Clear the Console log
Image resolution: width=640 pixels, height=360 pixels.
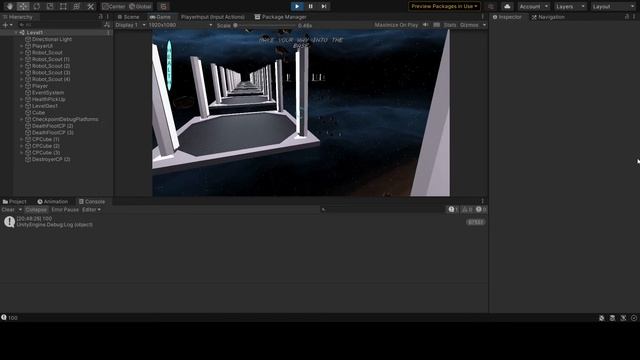8,209
